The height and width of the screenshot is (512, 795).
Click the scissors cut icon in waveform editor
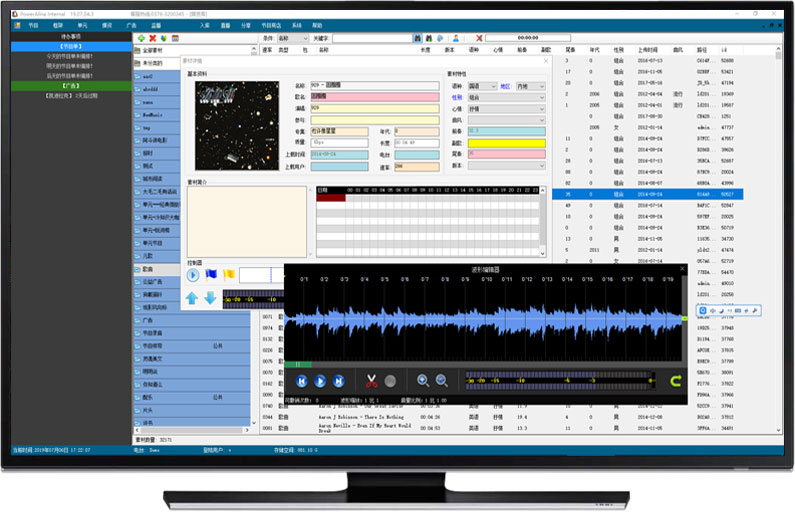coord(371,381)
